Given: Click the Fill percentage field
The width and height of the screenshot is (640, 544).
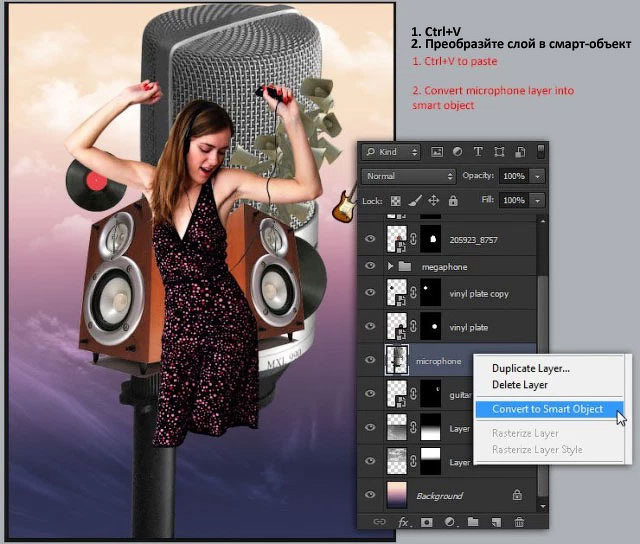Looking at the screenshot, I should (514, 200).
